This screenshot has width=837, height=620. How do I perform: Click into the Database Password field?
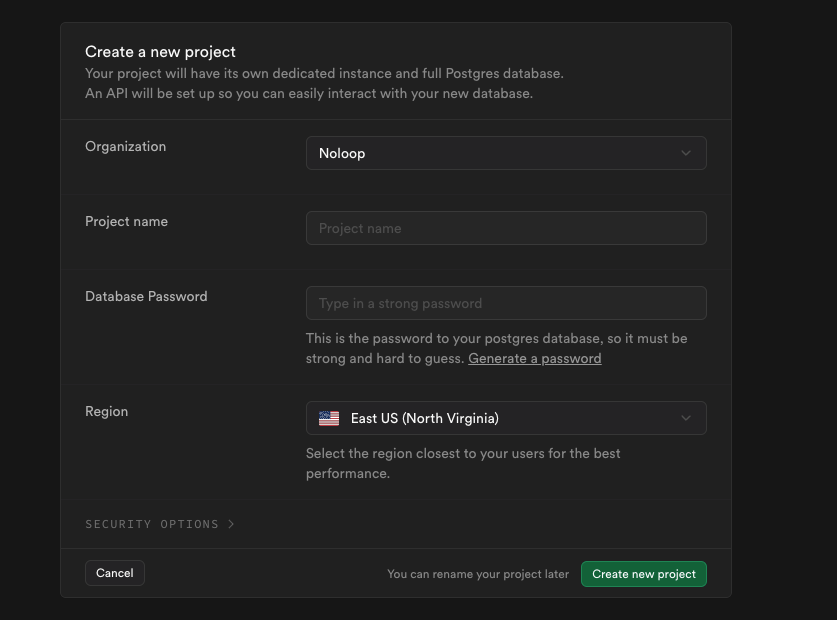[x=506, y=303]
